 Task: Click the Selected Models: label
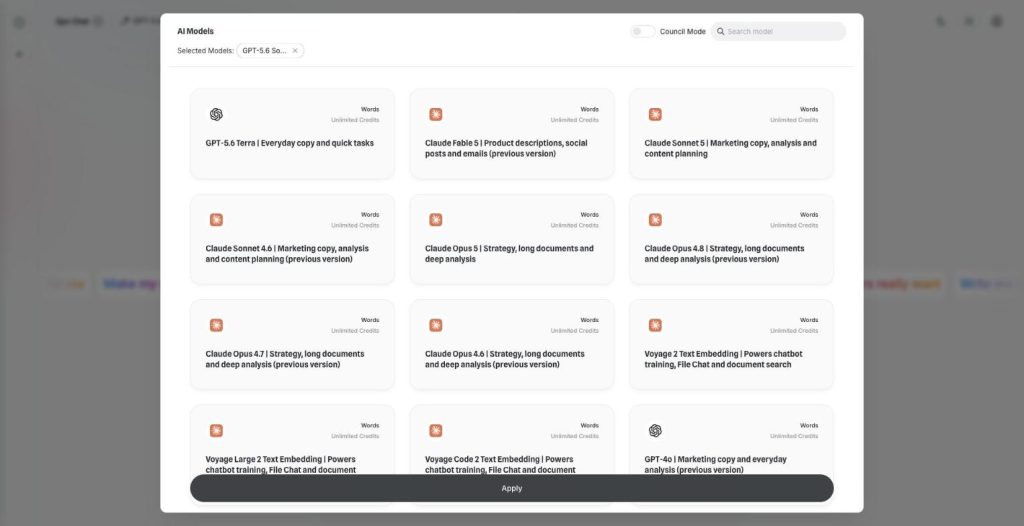(205, 50)
